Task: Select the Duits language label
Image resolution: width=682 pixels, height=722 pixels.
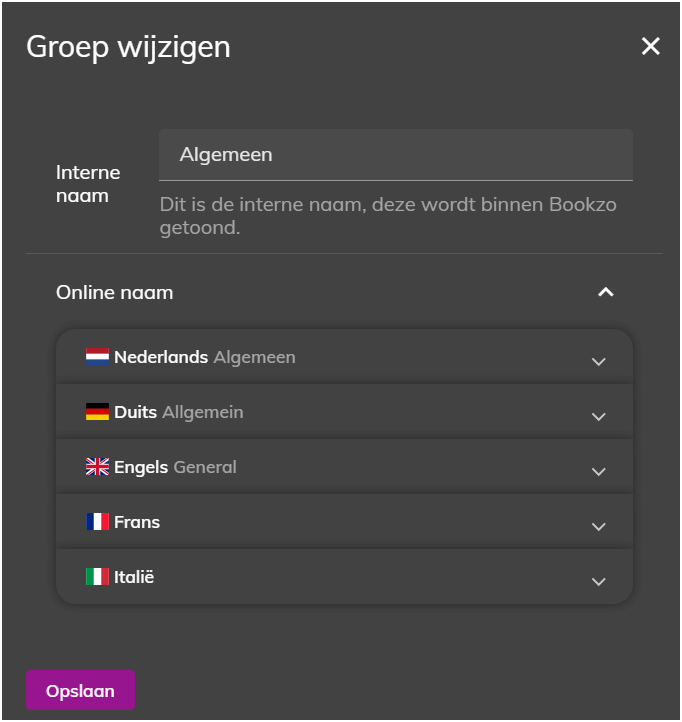Action: tap(135, 412)
